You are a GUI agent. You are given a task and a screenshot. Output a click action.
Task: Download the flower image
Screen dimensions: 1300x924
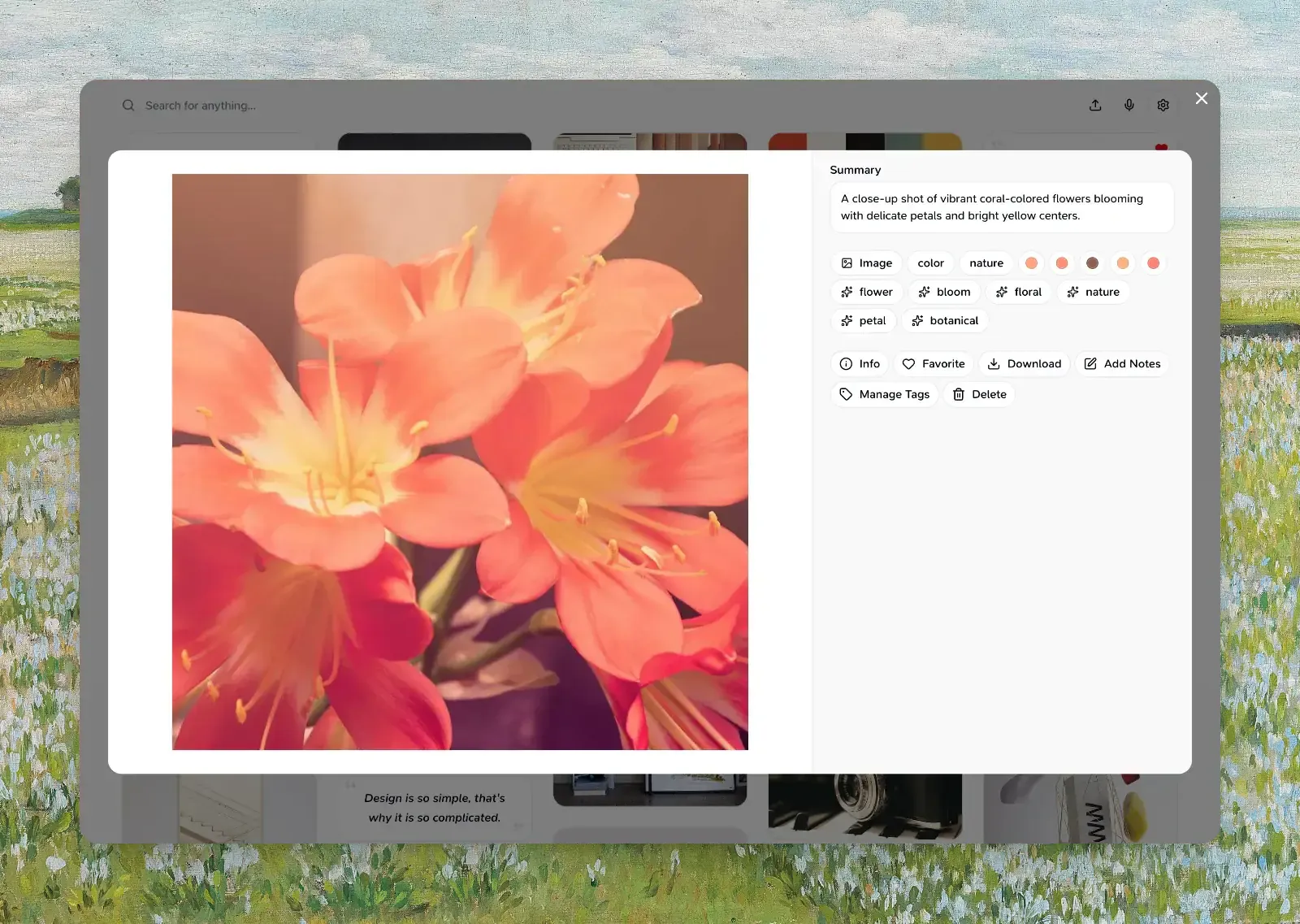point(1025,364)
